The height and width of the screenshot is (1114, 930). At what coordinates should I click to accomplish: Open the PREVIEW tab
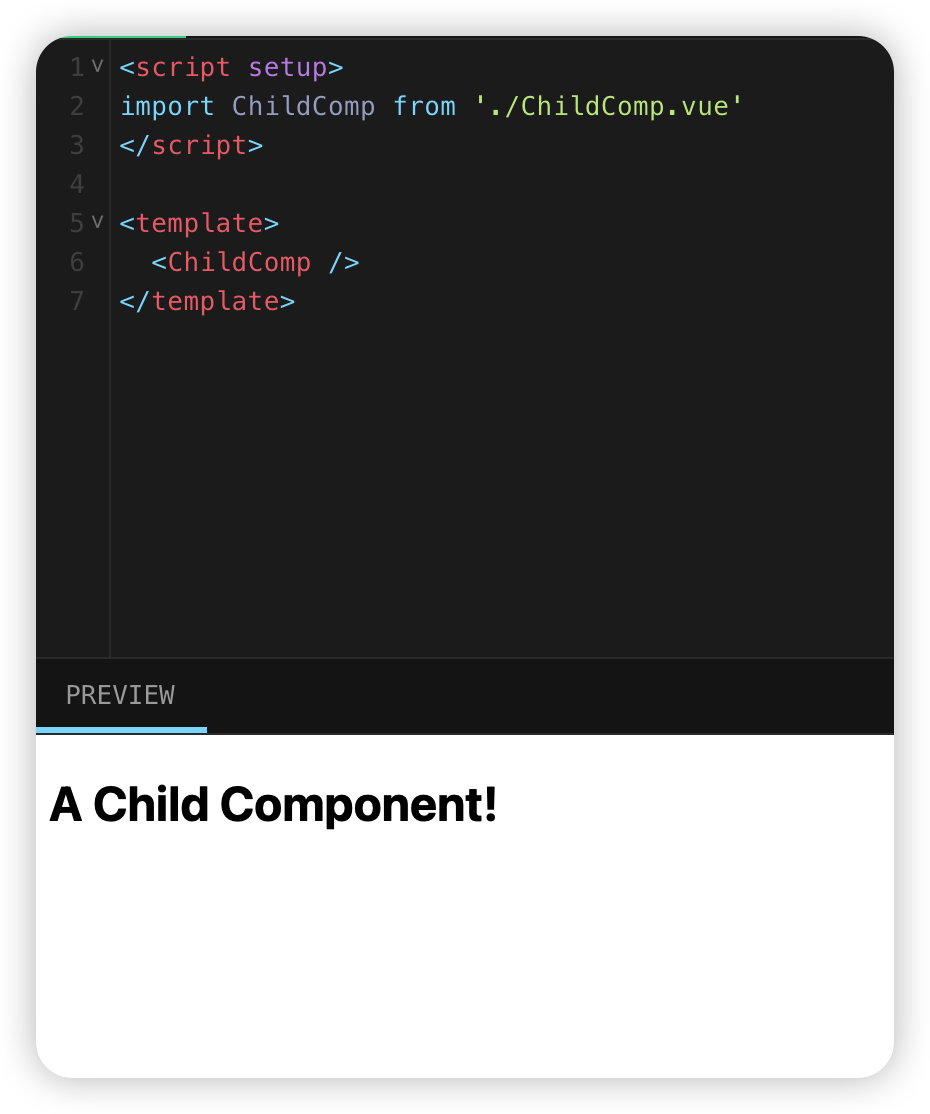point(121,695)
